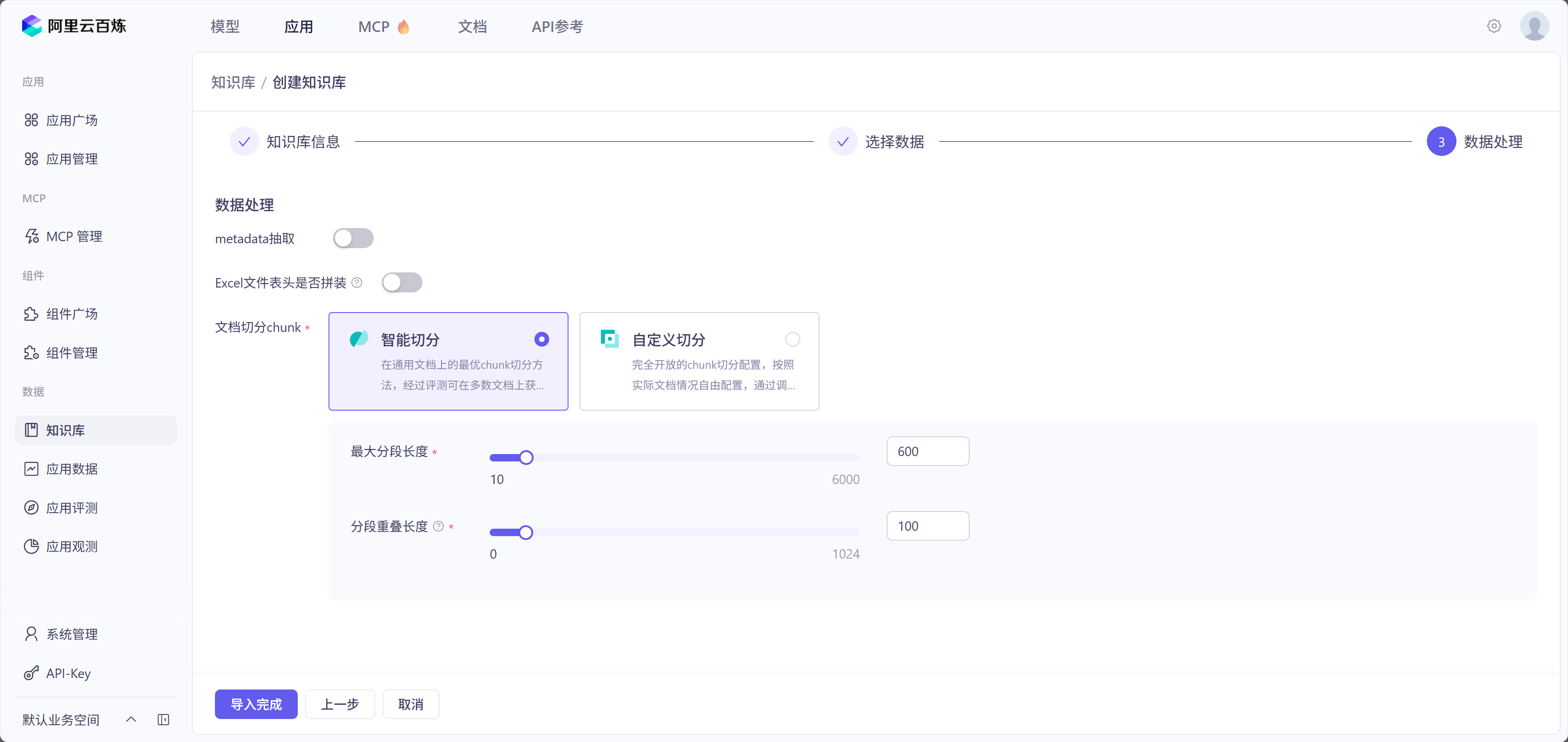Click the 上一步 button

coord(340,704)
